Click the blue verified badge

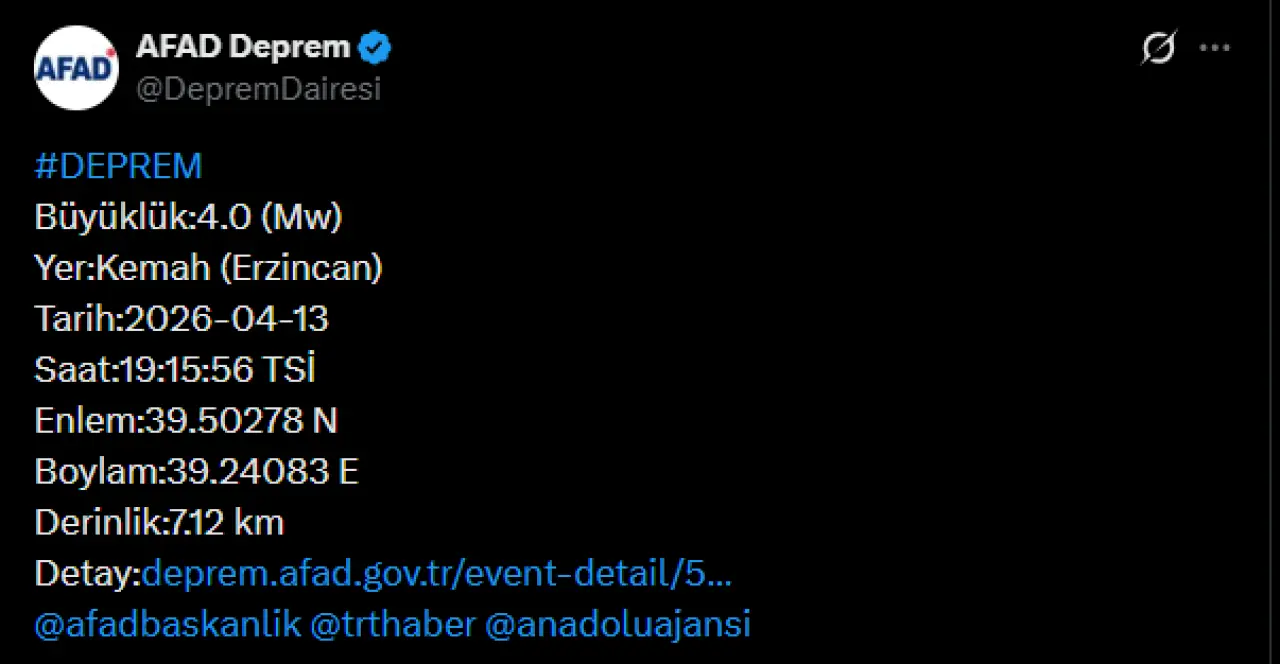point(376,47)
